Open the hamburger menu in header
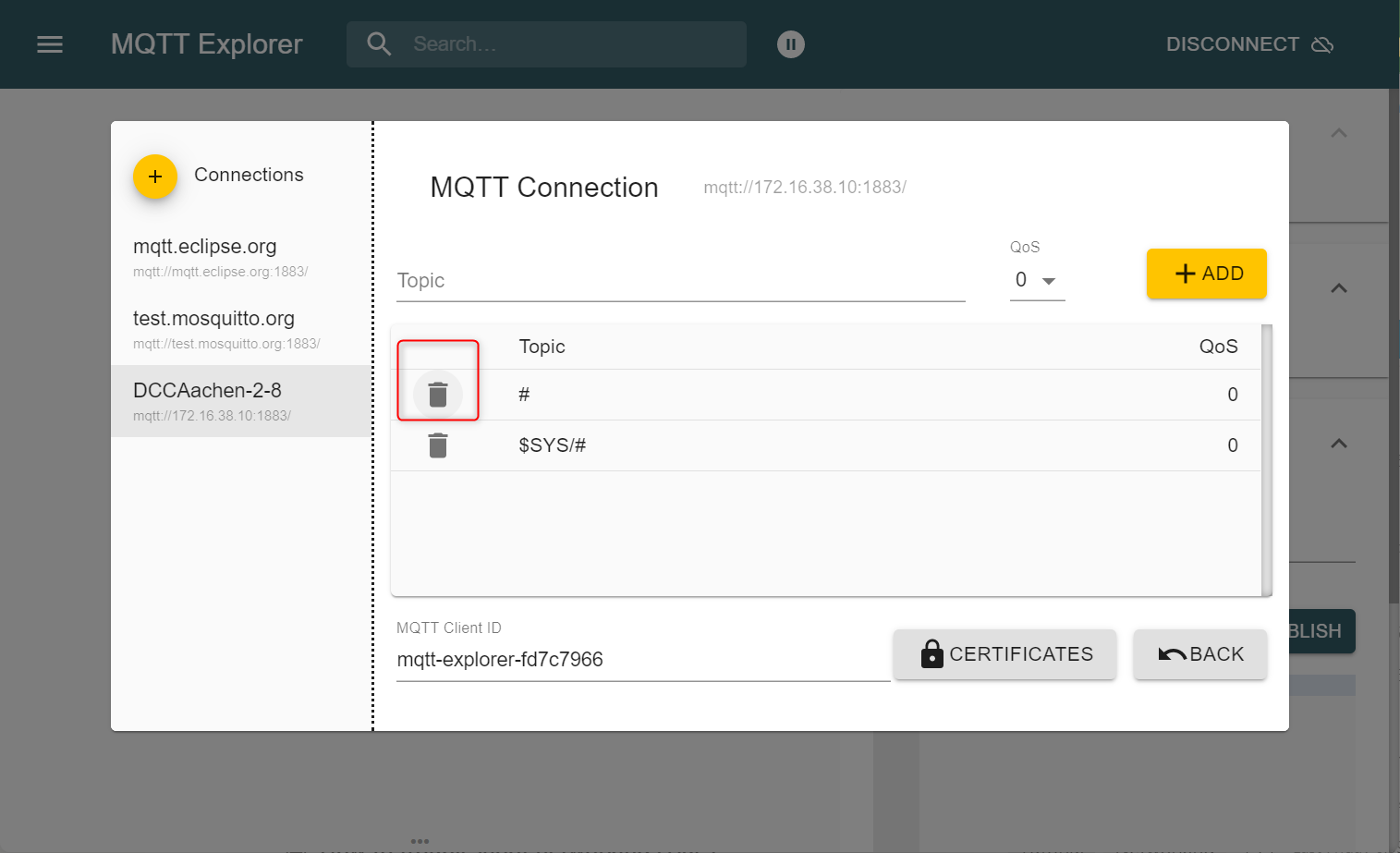This screenshot has width=1400, height=853. pyautogui.click(x=50, y=44)
